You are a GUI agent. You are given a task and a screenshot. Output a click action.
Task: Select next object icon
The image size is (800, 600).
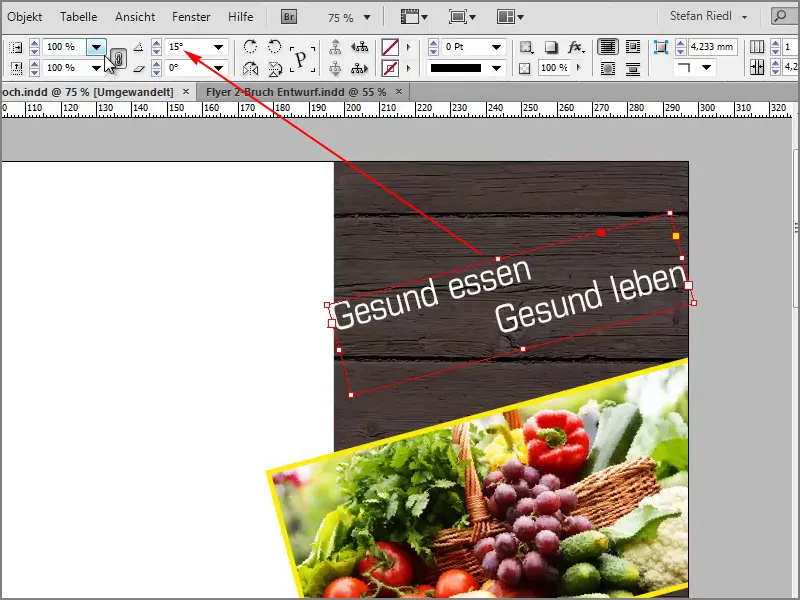click(360, 68)
